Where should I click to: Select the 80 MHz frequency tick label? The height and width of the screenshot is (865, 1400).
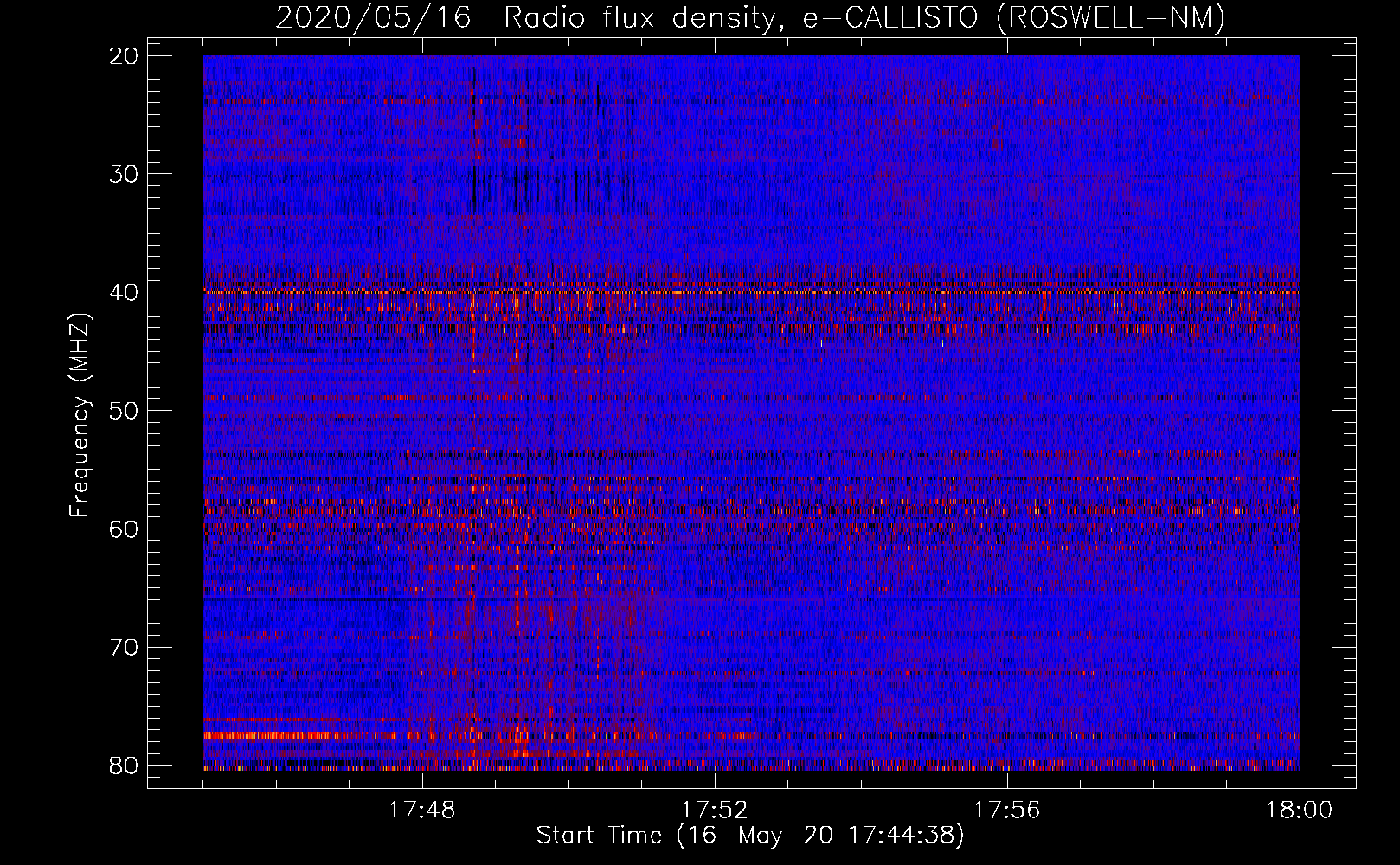click(124, 766)
